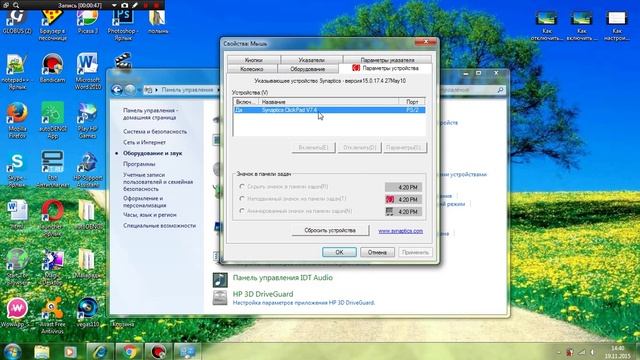640x360 pixels.
Task: Open the media player taskbar icon
Action: 70,351
